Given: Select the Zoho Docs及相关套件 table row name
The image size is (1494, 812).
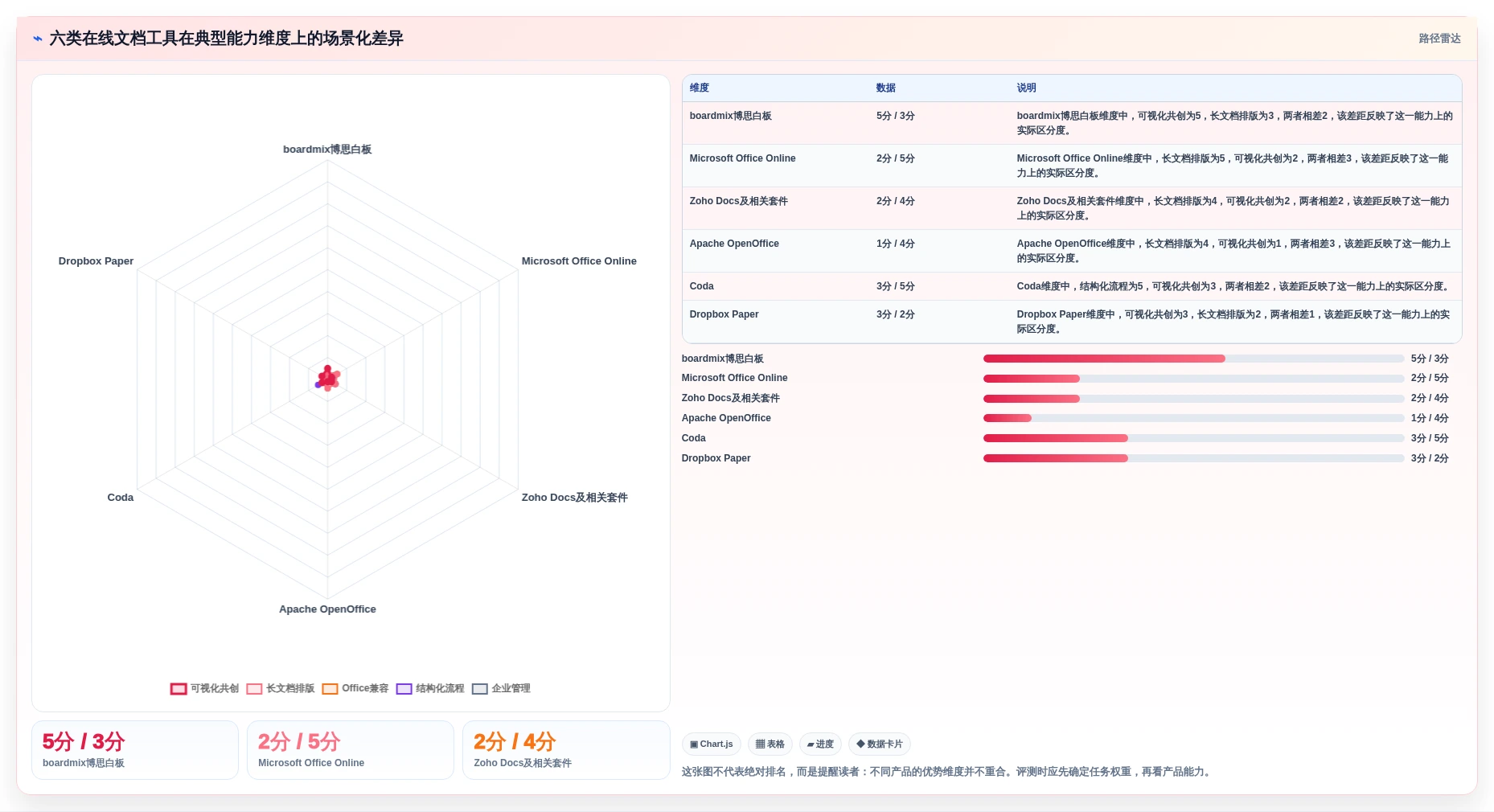Looking at the screenshot, I should point(738,201).
